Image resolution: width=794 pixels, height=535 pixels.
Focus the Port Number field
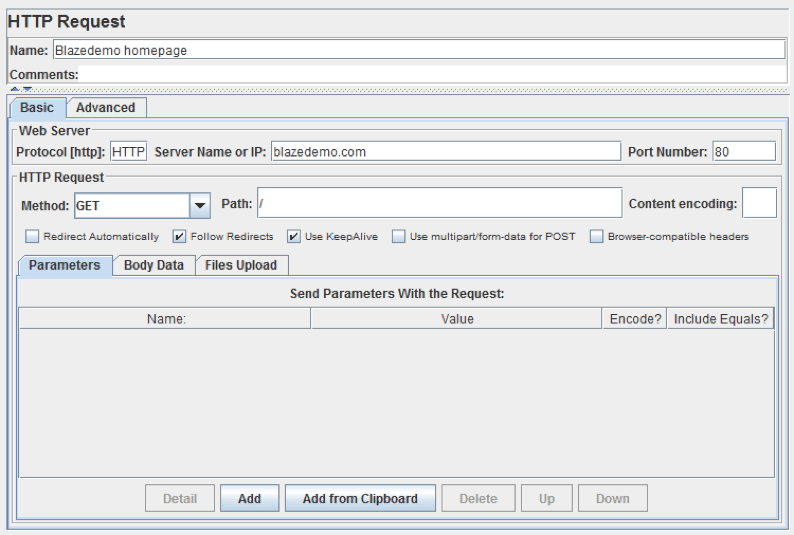[743, 151]
